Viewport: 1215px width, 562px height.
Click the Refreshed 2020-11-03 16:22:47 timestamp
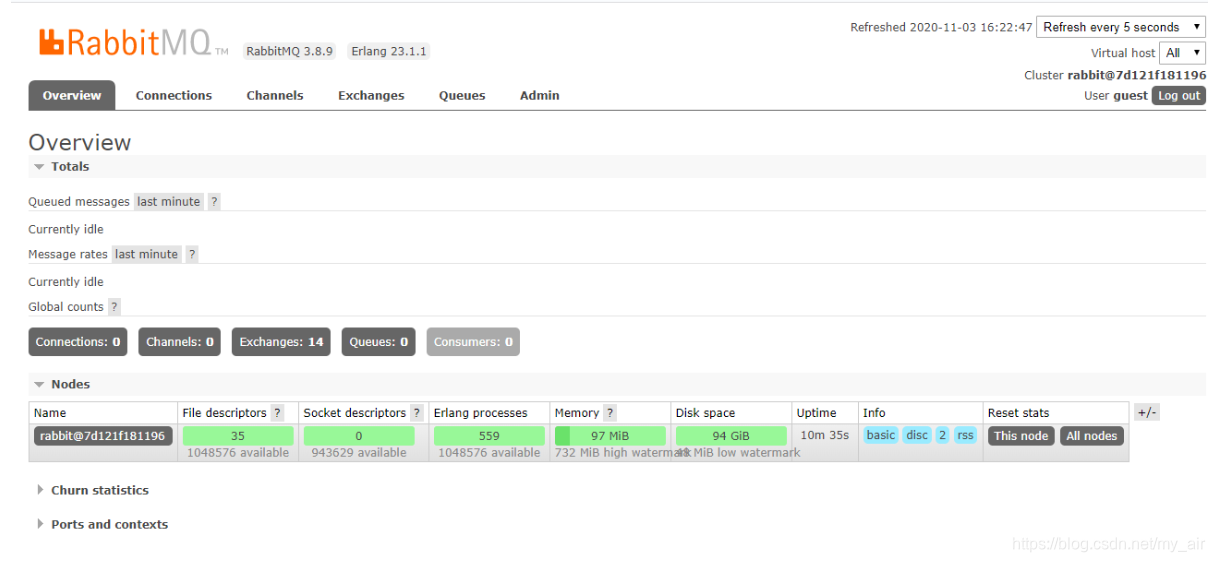pos(941,28)
